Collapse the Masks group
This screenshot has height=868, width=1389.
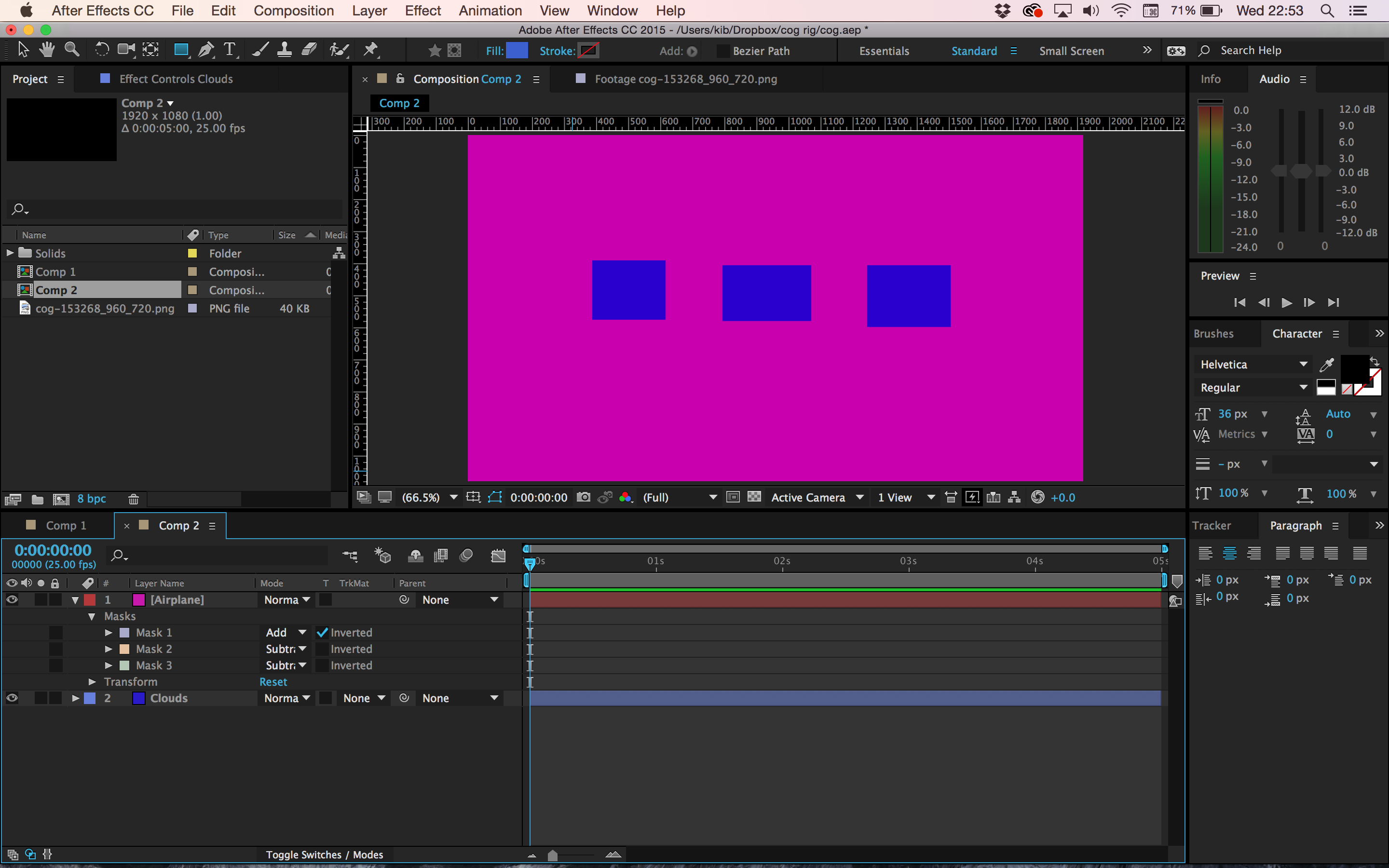92,616
